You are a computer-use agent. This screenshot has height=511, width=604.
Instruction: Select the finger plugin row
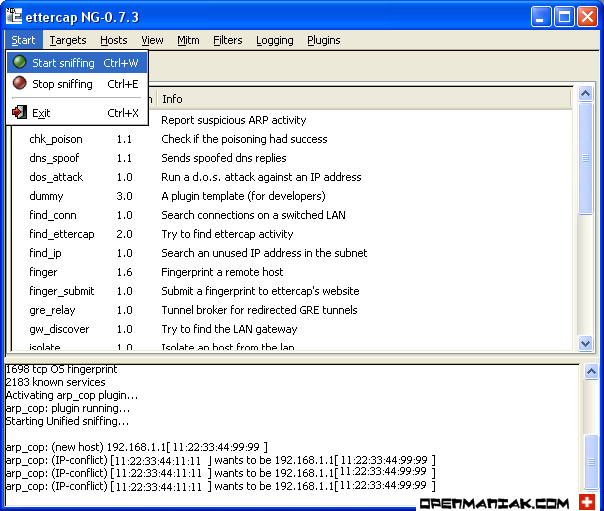click(x=292, y=272)
